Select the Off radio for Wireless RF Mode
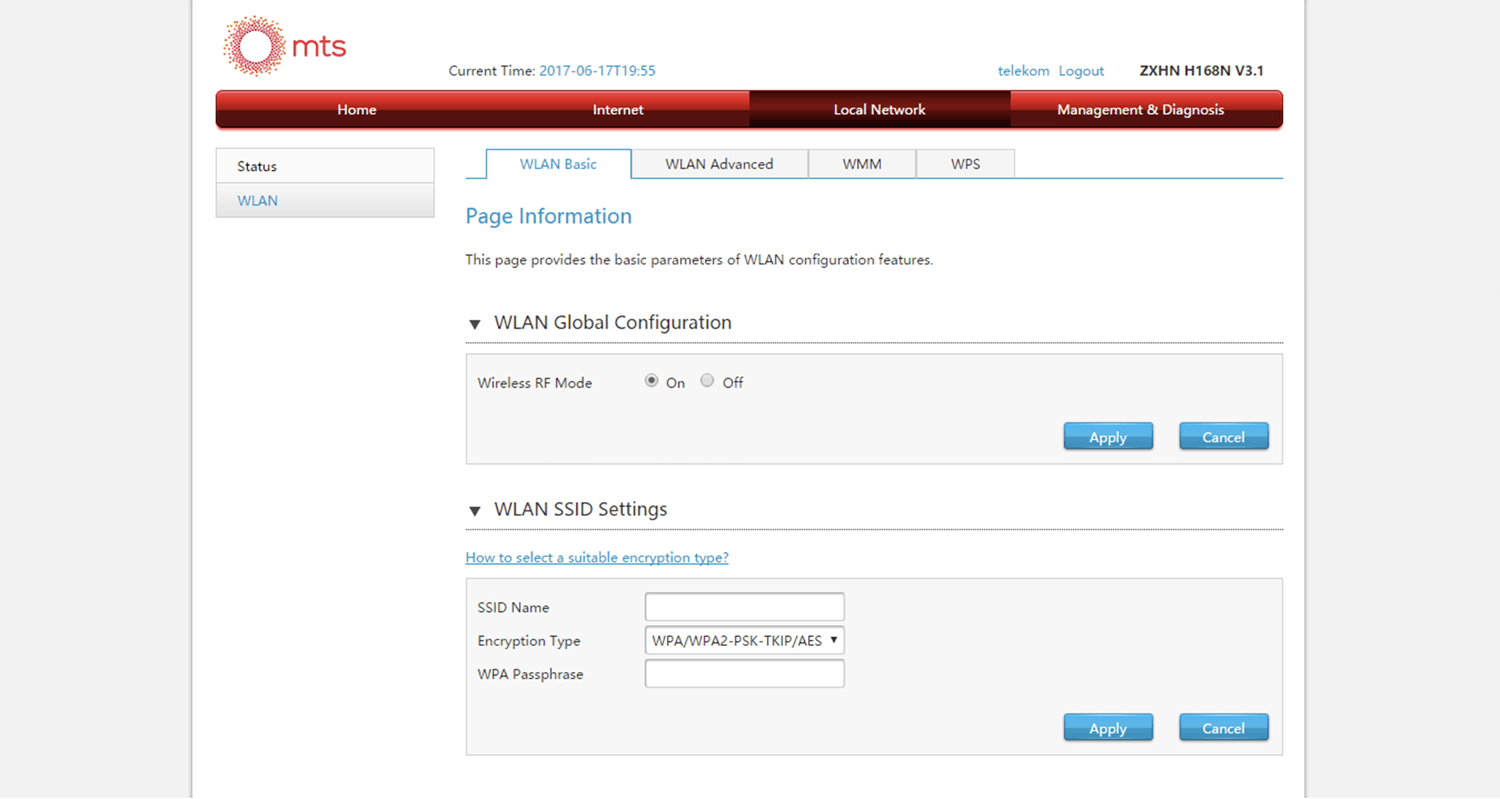 pyautogui.click(x=708, y=381)
